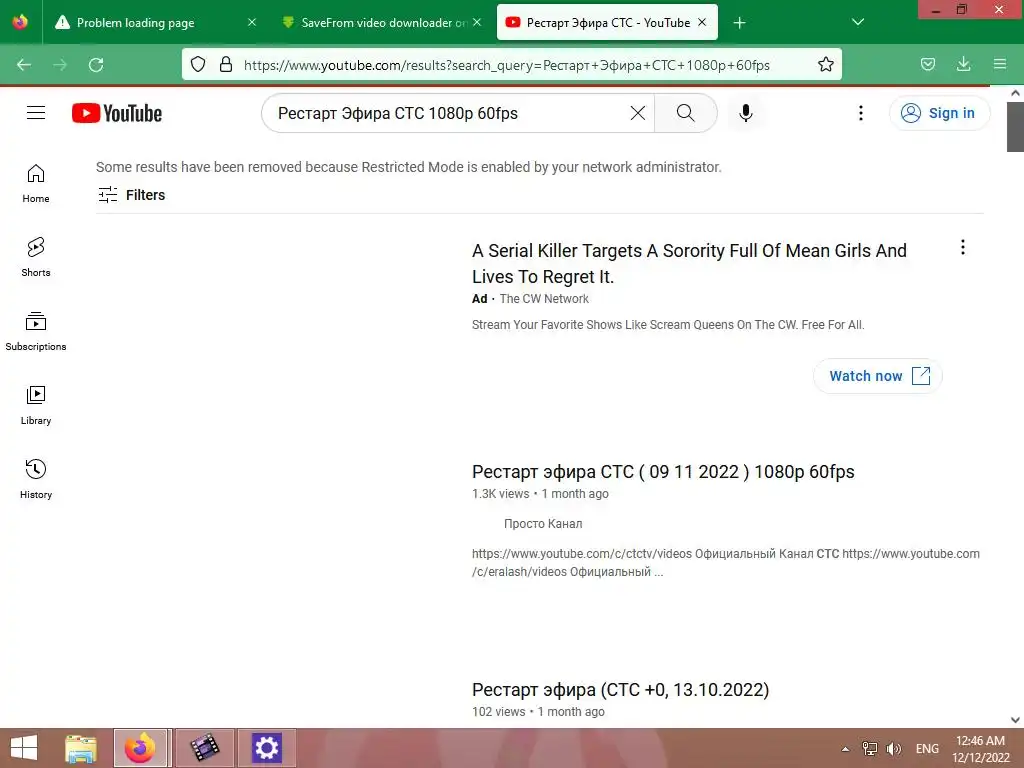
Task: Open YouTube settings three-dot menu
Action: pos(861,113)
